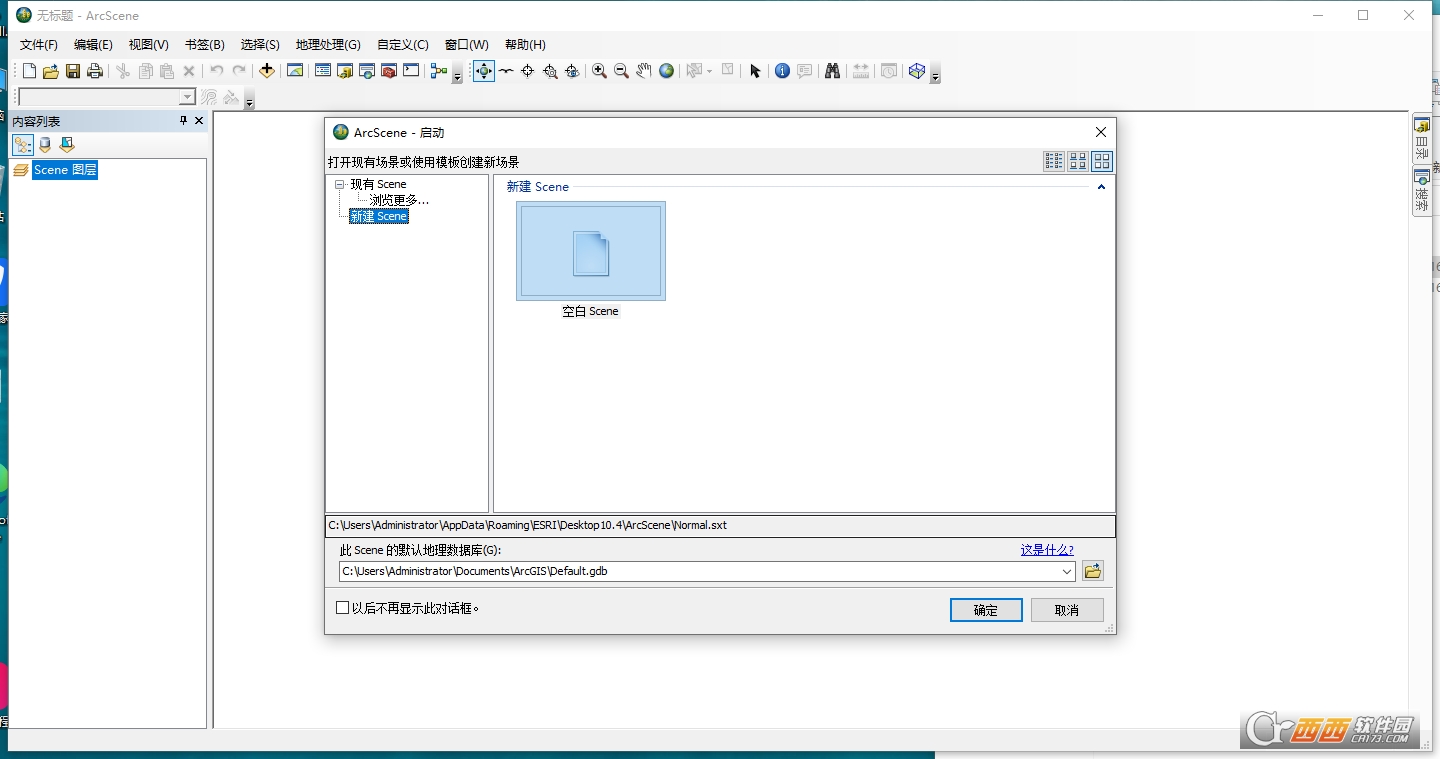Open the red ArcToolbox icon
Viewport: 1440px width, 759px height.
pyautogui.click(x=389, y=71)
